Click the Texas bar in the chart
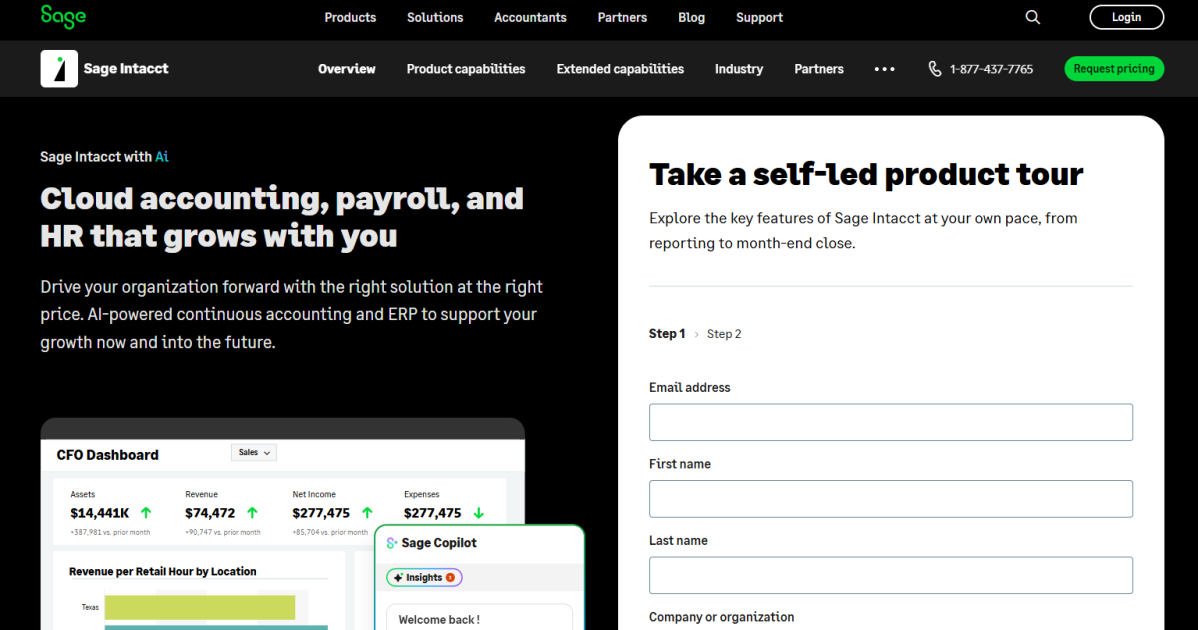Screen dimensions: 1198x630 pos(200,607)
